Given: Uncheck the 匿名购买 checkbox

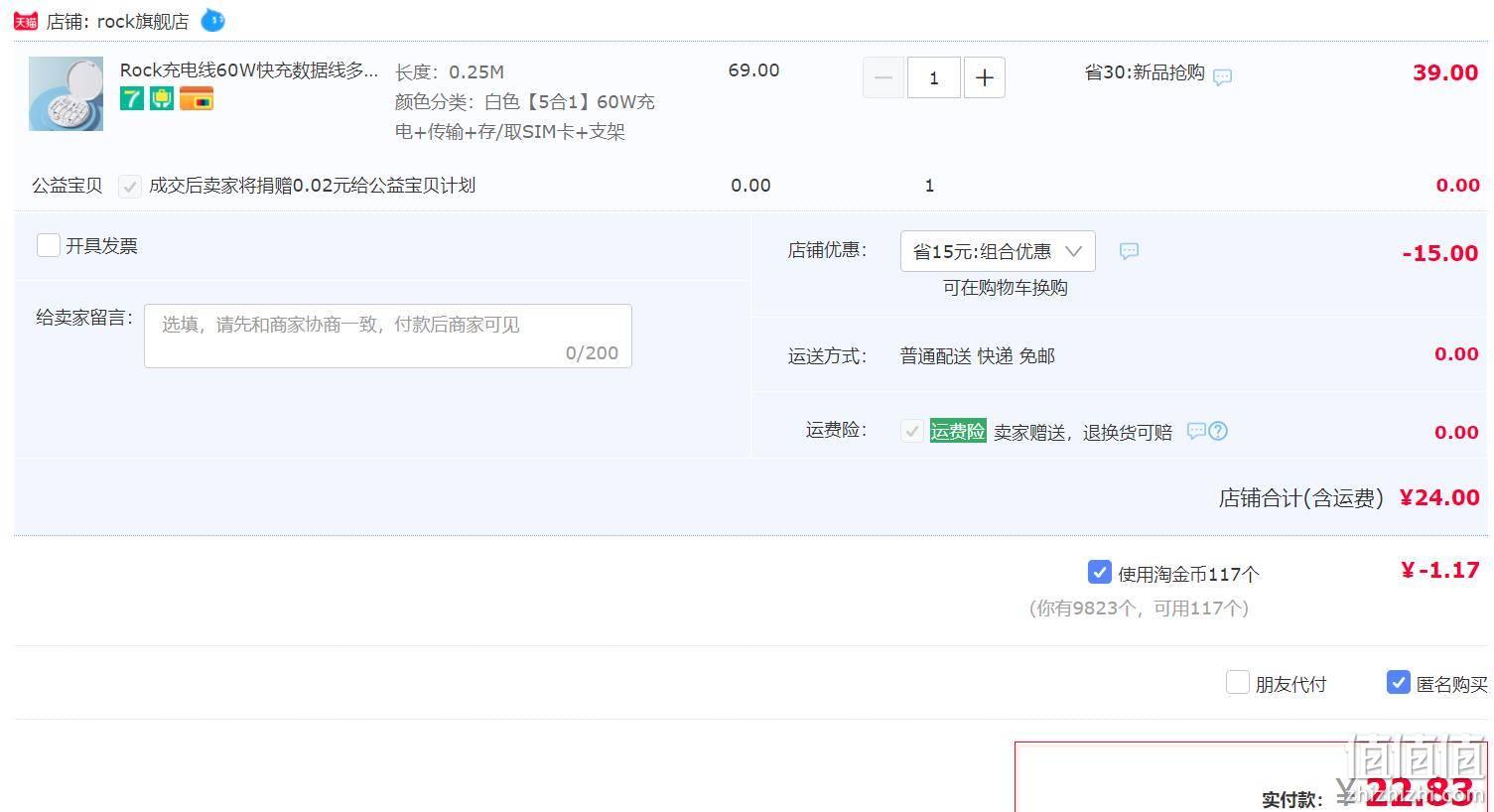Looking at the screenshot, I should click(x=1398, y=682).
